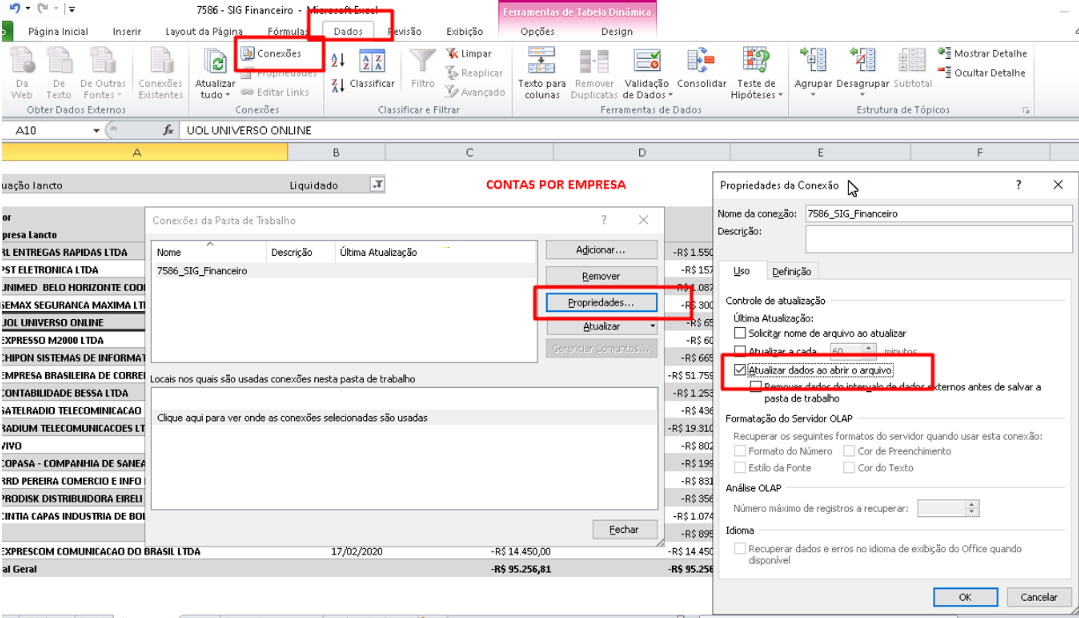1079x618 pixels.
Task: Sort by the Nome column header
Action: tap(209, 252)
